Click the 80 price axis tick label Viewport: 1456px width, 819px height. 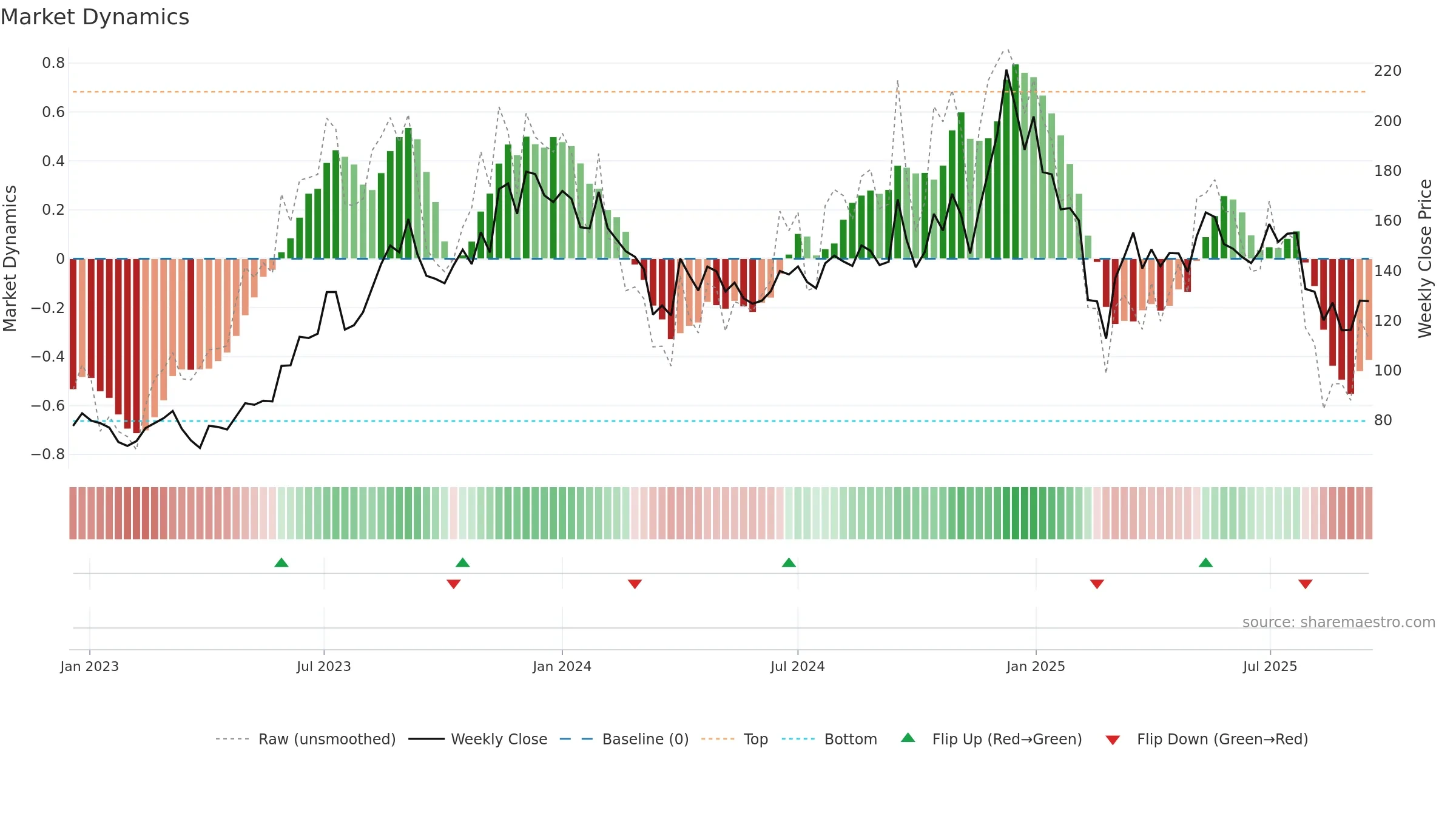(x=1383, y=420)
